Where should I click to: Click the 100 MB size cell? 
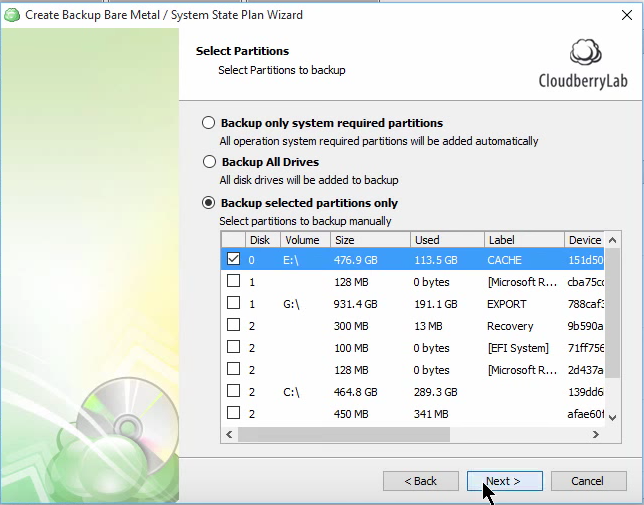[351, 348]
